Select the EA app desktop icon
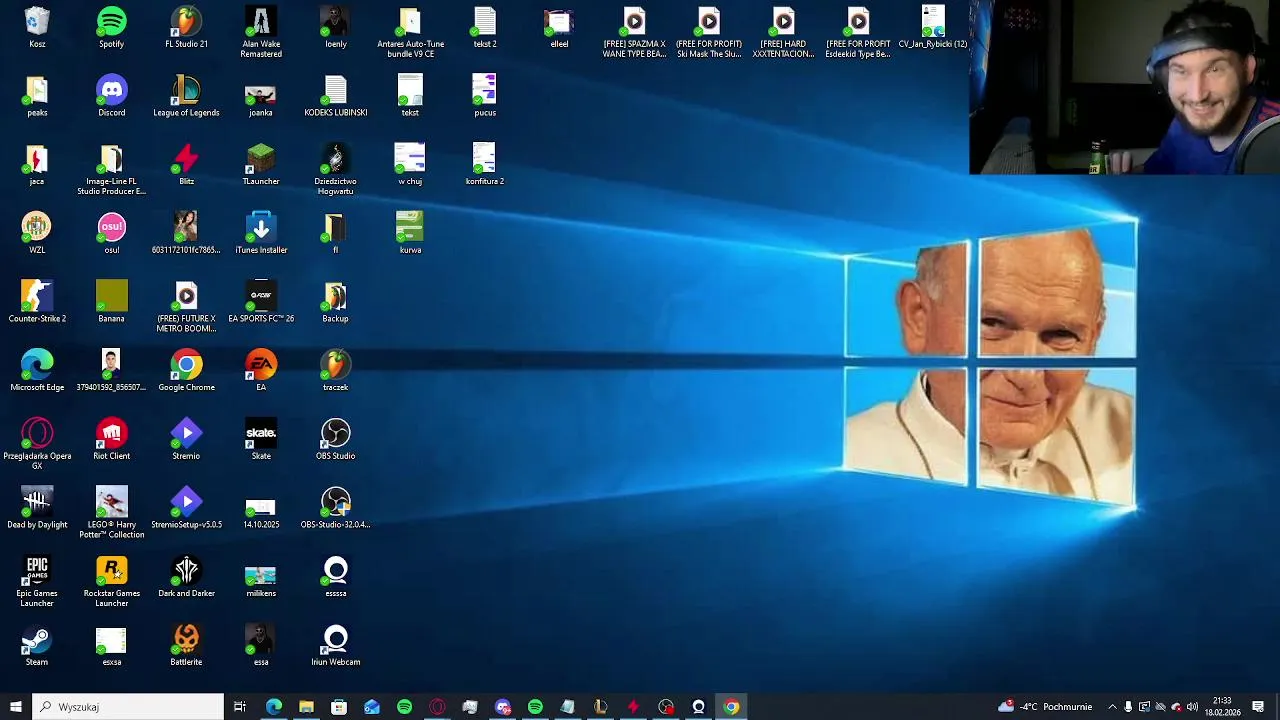 (261, 371)
